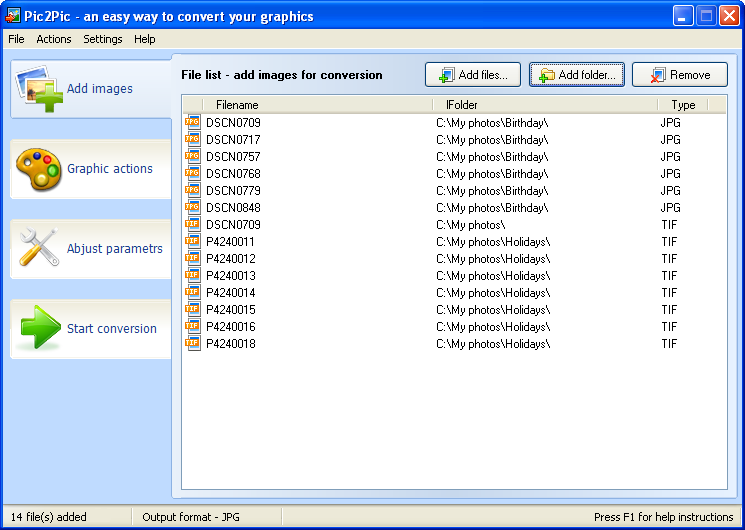This screenshot has height=530, width=745.
Task: Select the DSCN0709 TIF filename
Action: (x=233, y=224)
